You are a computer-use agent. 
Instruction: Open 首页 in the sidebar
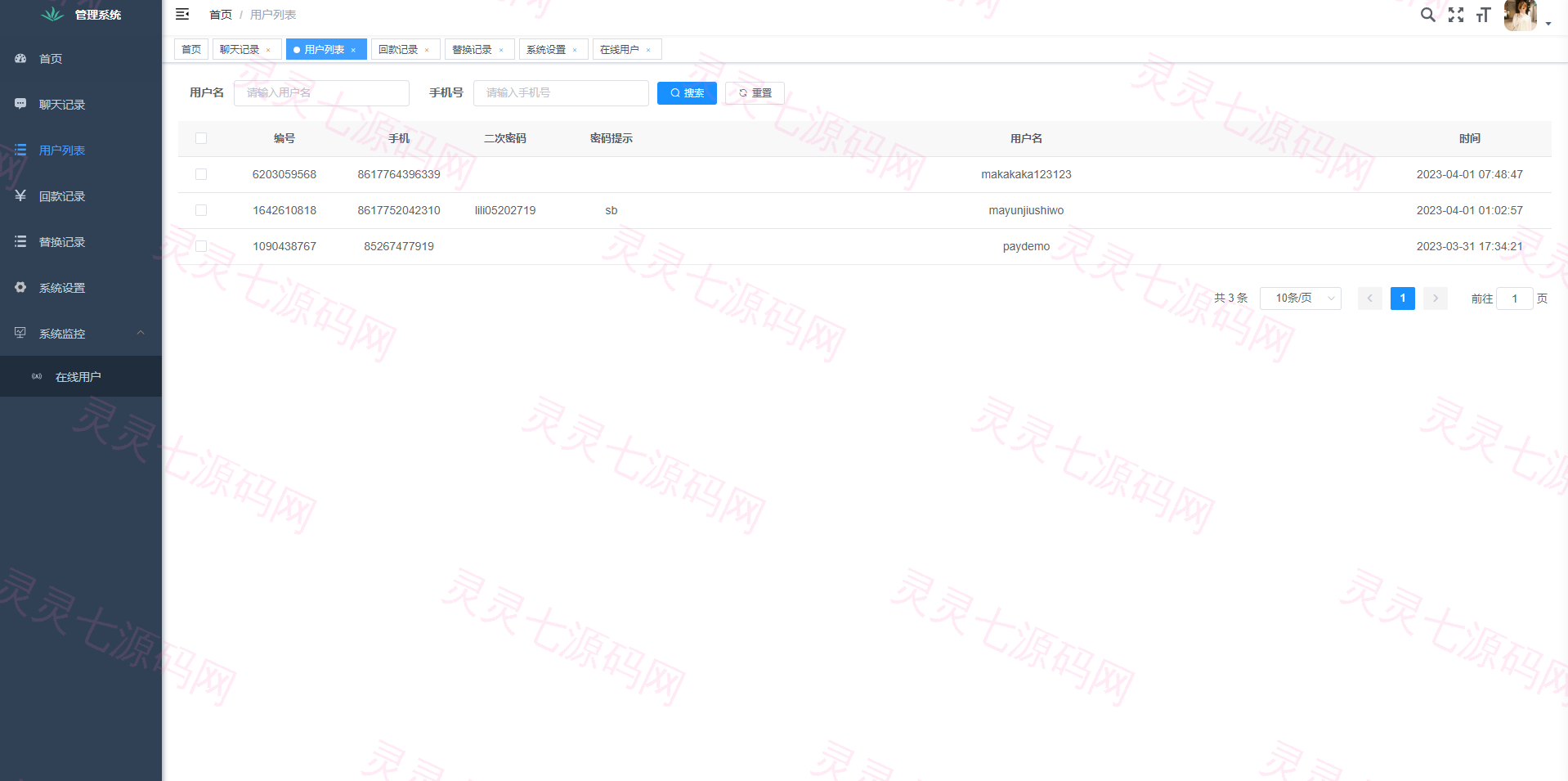tap(81, 59)
